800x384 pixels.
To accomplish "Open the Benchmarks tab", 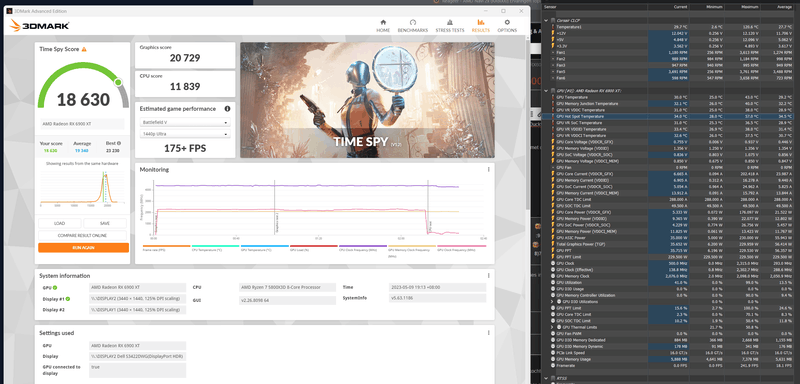I will (x=413, y=26).
